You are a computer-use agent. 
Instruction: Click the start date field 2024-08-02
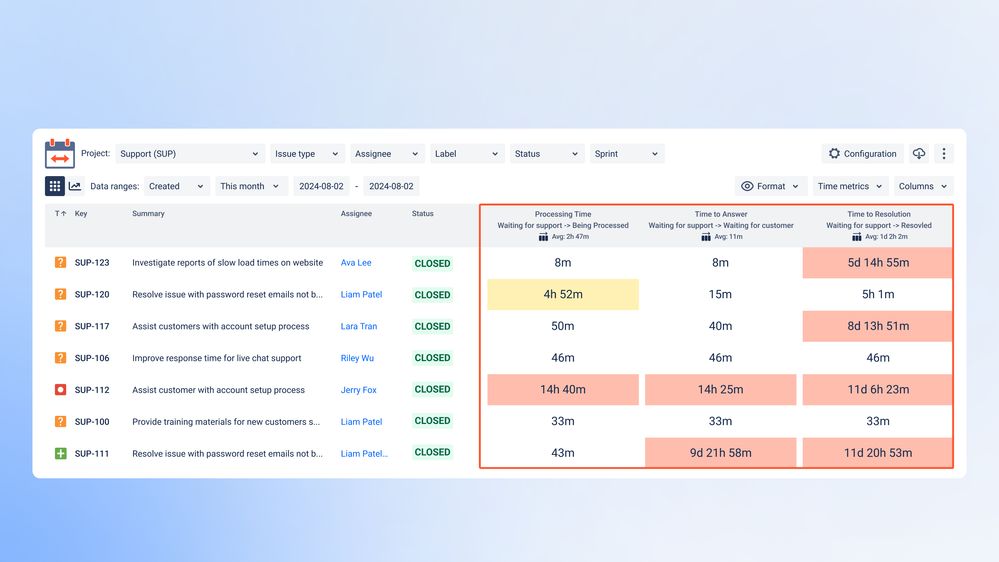click(321, 186)
